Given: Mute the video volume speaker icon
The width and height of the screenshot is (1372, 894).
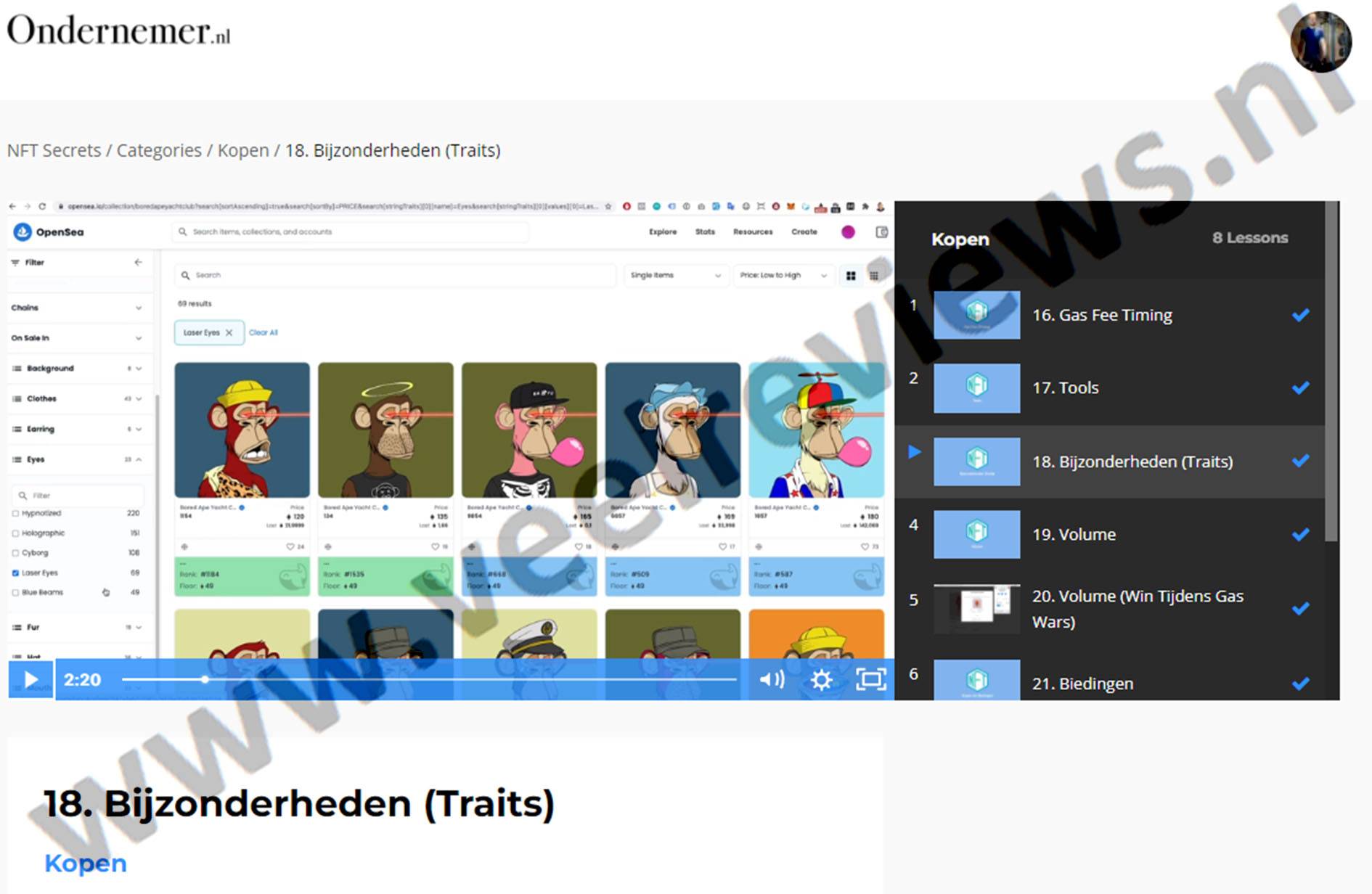Looking at the screenshot, I should (771, 679).
